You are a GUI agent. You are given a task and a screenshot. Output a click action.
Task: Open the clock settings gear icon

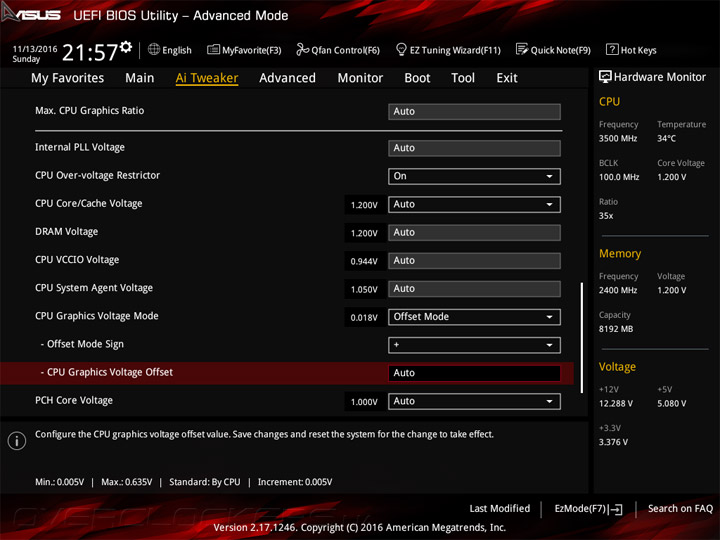tap(126, 46)
